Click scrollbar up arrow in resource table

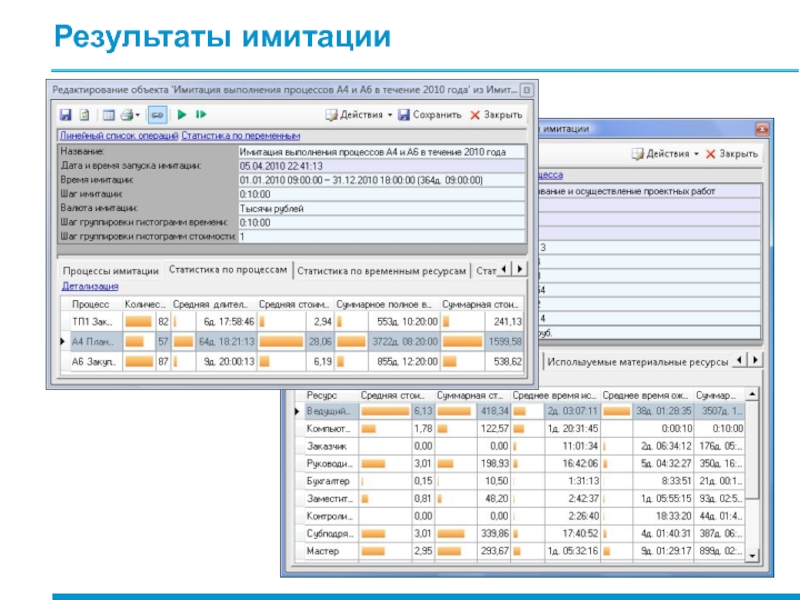pos(752,394)
